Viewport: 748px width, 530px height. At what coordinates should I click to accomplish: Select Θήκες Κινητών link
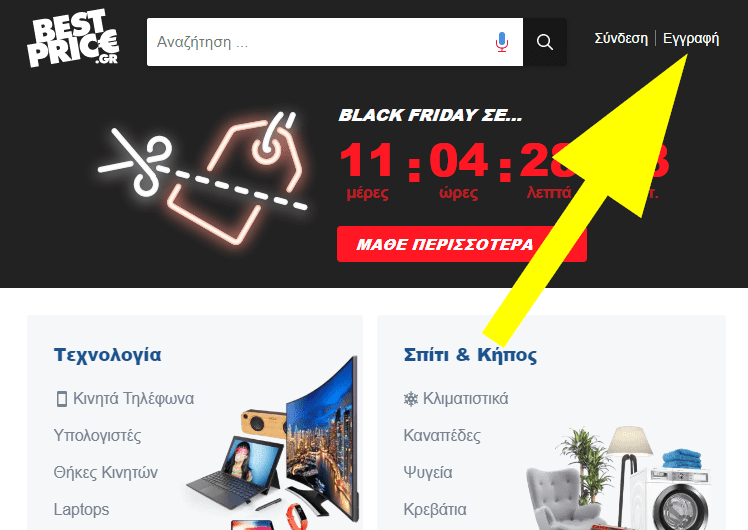tap(105, 472)
